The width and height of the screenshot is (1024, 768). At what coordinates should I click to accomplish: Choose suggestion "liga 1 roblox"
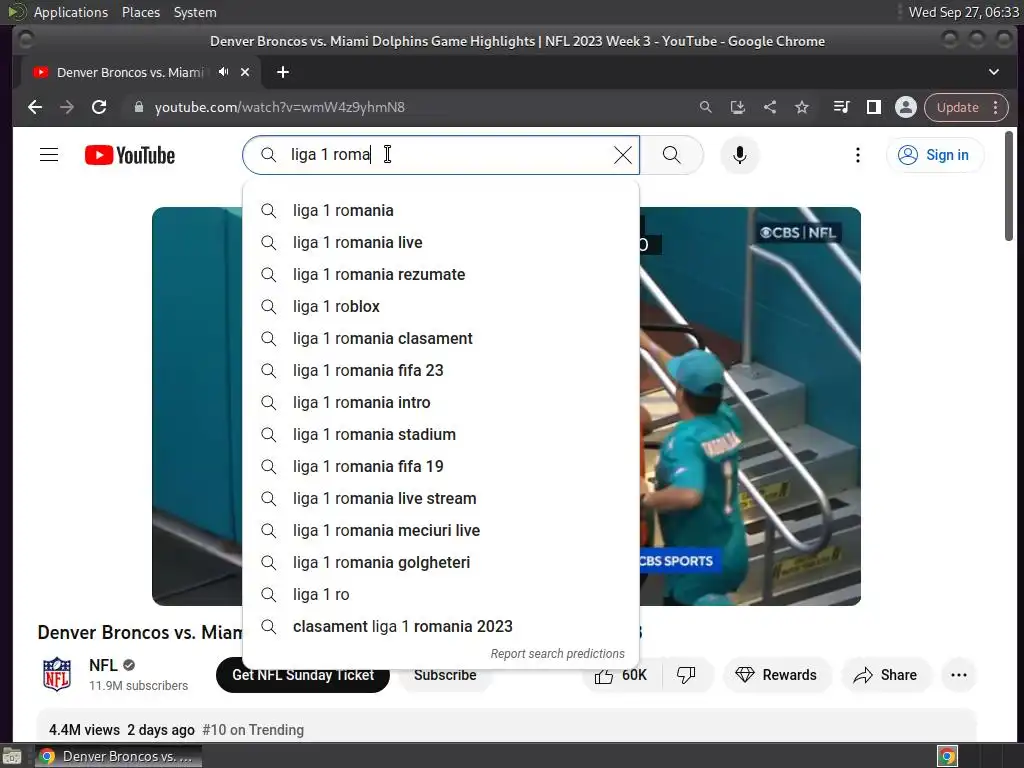441,306
